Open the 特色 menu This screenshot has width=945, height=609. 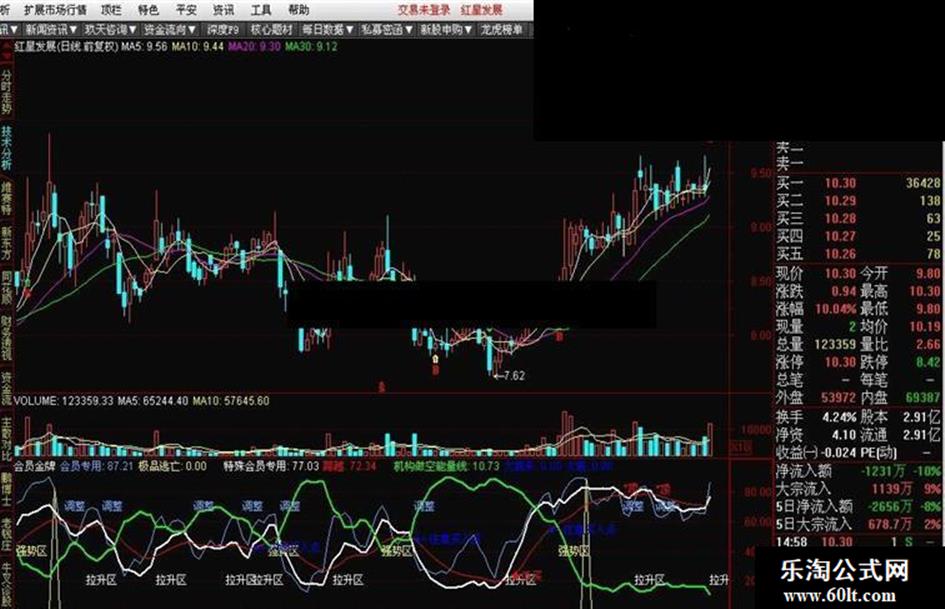pyautogui.click(x=148, y=10)
